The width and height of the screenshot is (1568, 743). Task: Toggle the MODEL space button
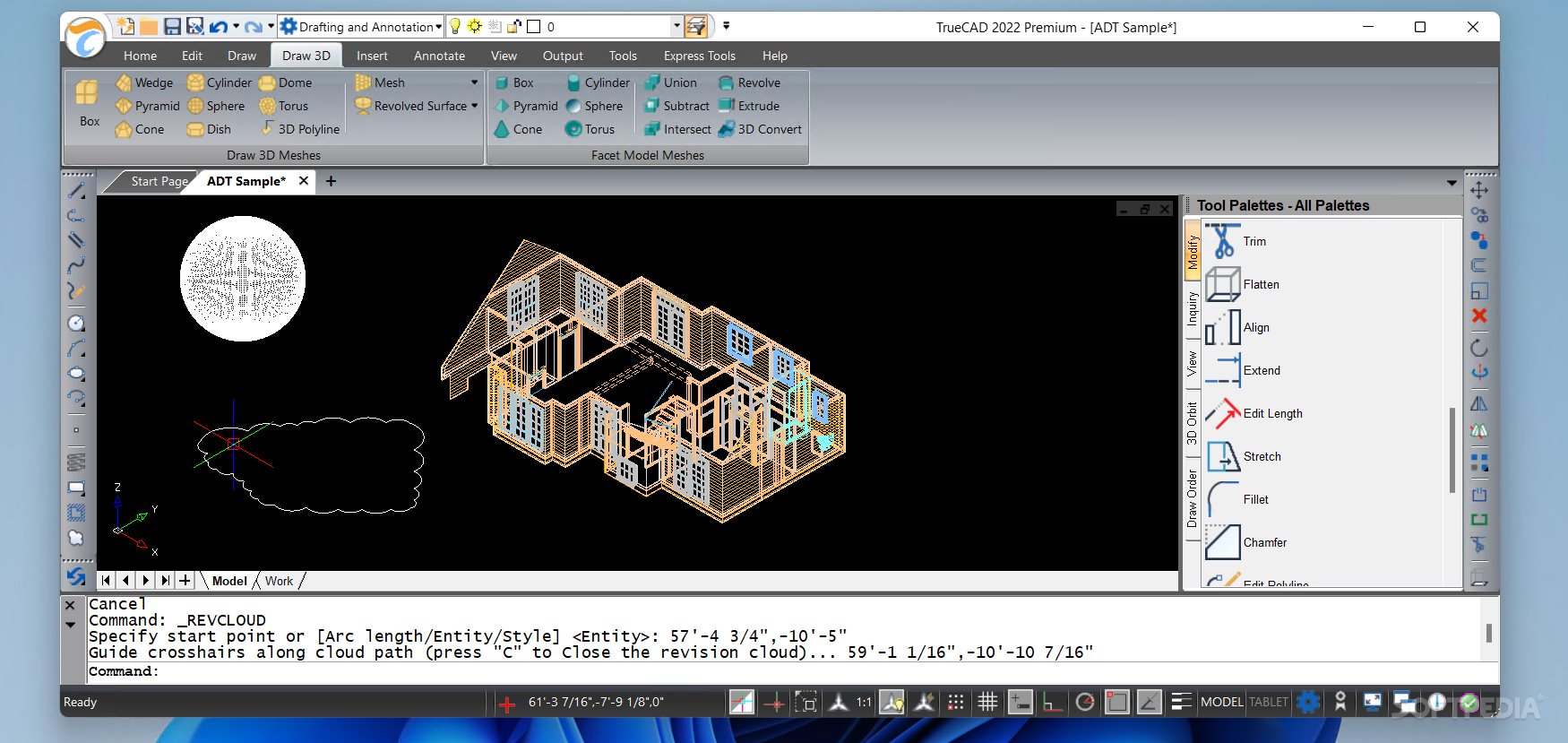(1221, 702)
